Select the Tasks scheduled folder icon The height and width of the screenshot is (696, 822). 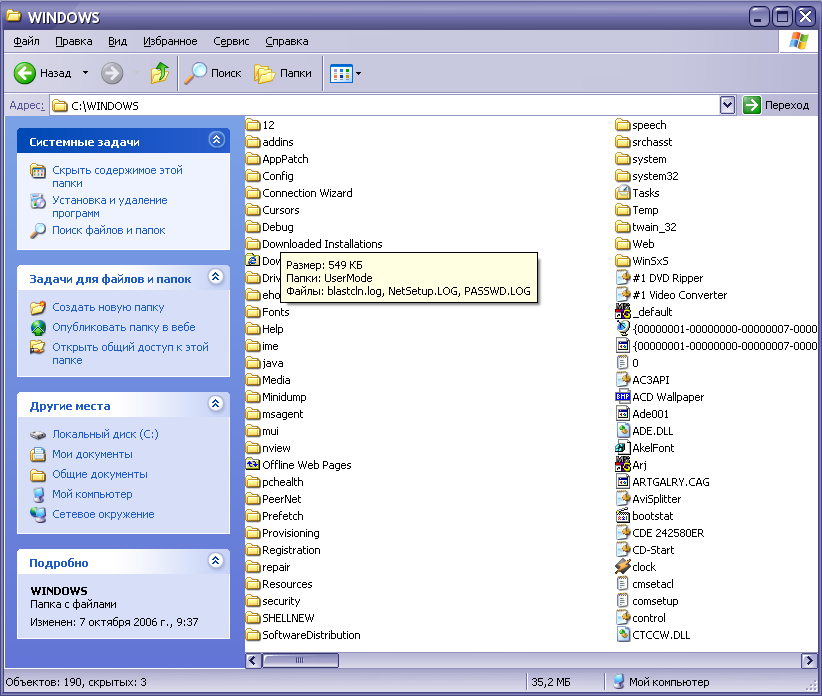tap(623, 192)
